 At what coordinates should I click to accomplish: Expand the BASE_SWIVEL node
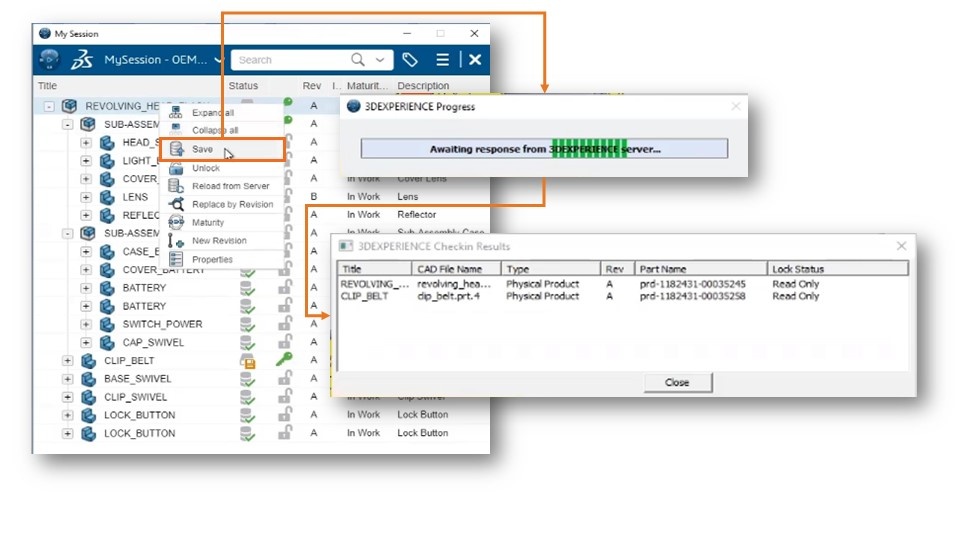pos(67,378)
